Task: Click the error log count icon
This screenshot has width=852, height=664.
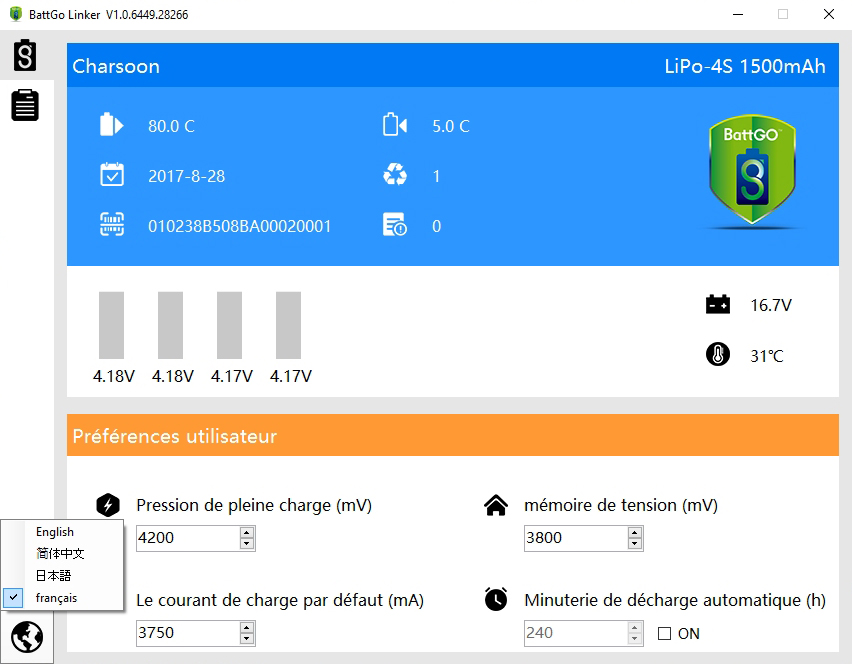Action: point(395,224)
